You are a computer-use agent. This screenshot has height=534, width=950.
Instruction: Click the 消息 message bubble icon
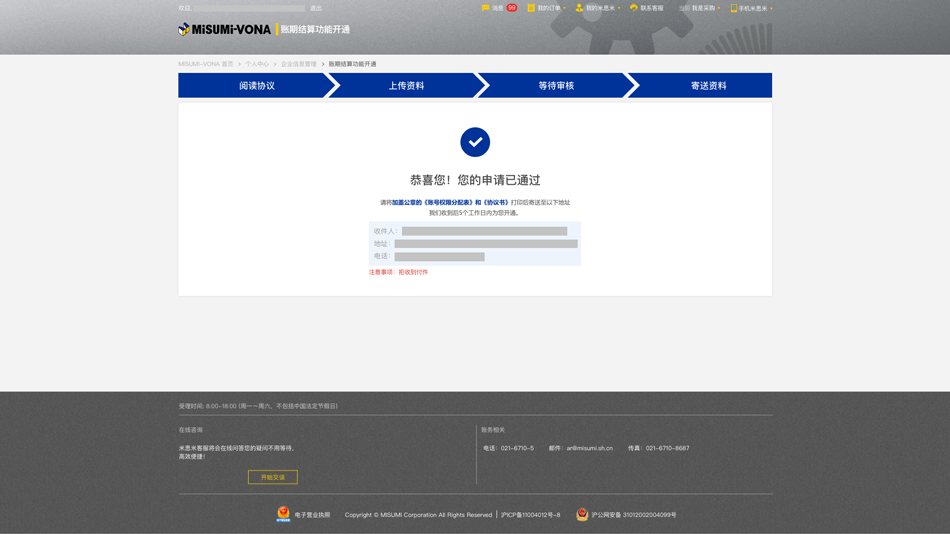(x=486, y=8)
